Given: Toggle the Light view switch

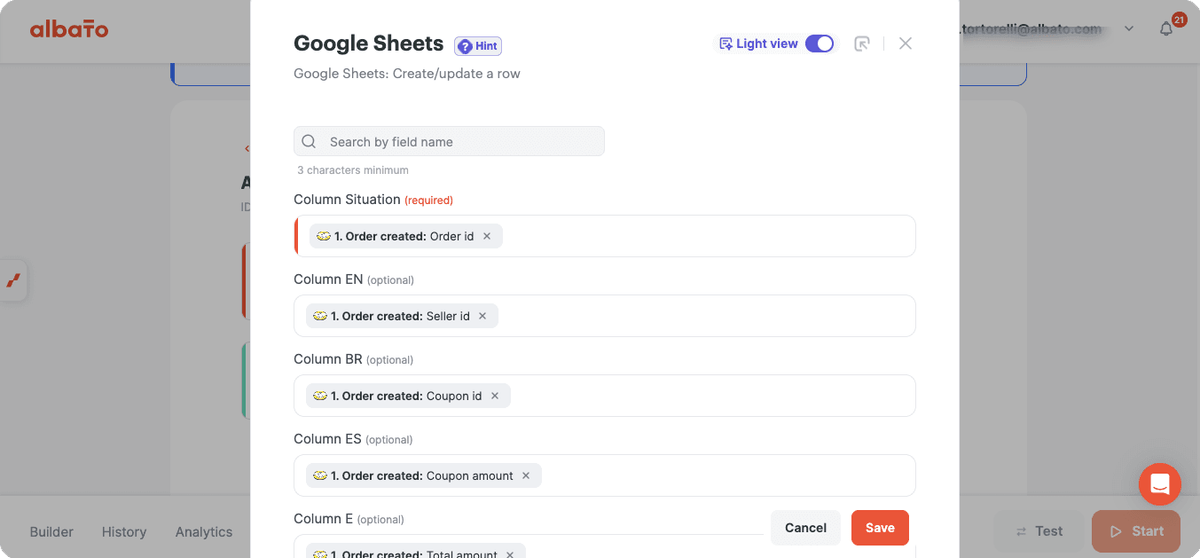Looking at the screenshot, I should coord(819,43).
